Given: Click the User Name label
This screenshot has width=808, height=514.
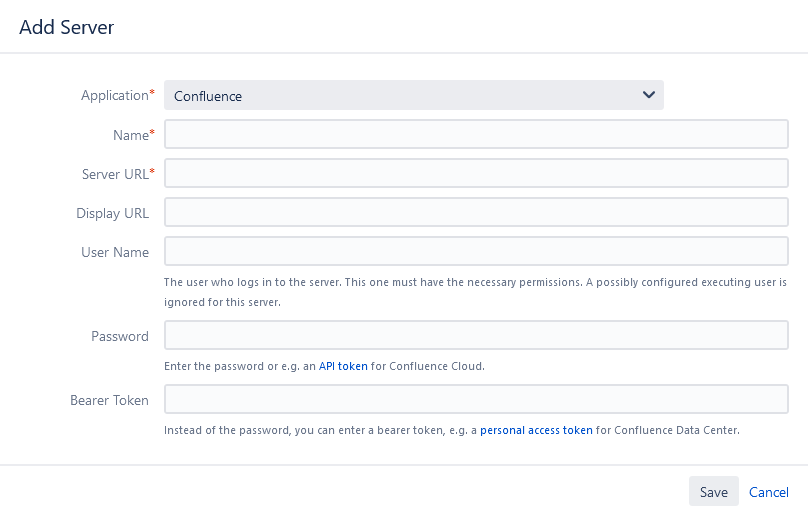Looking at the screenshot, I should coord(115,252).
